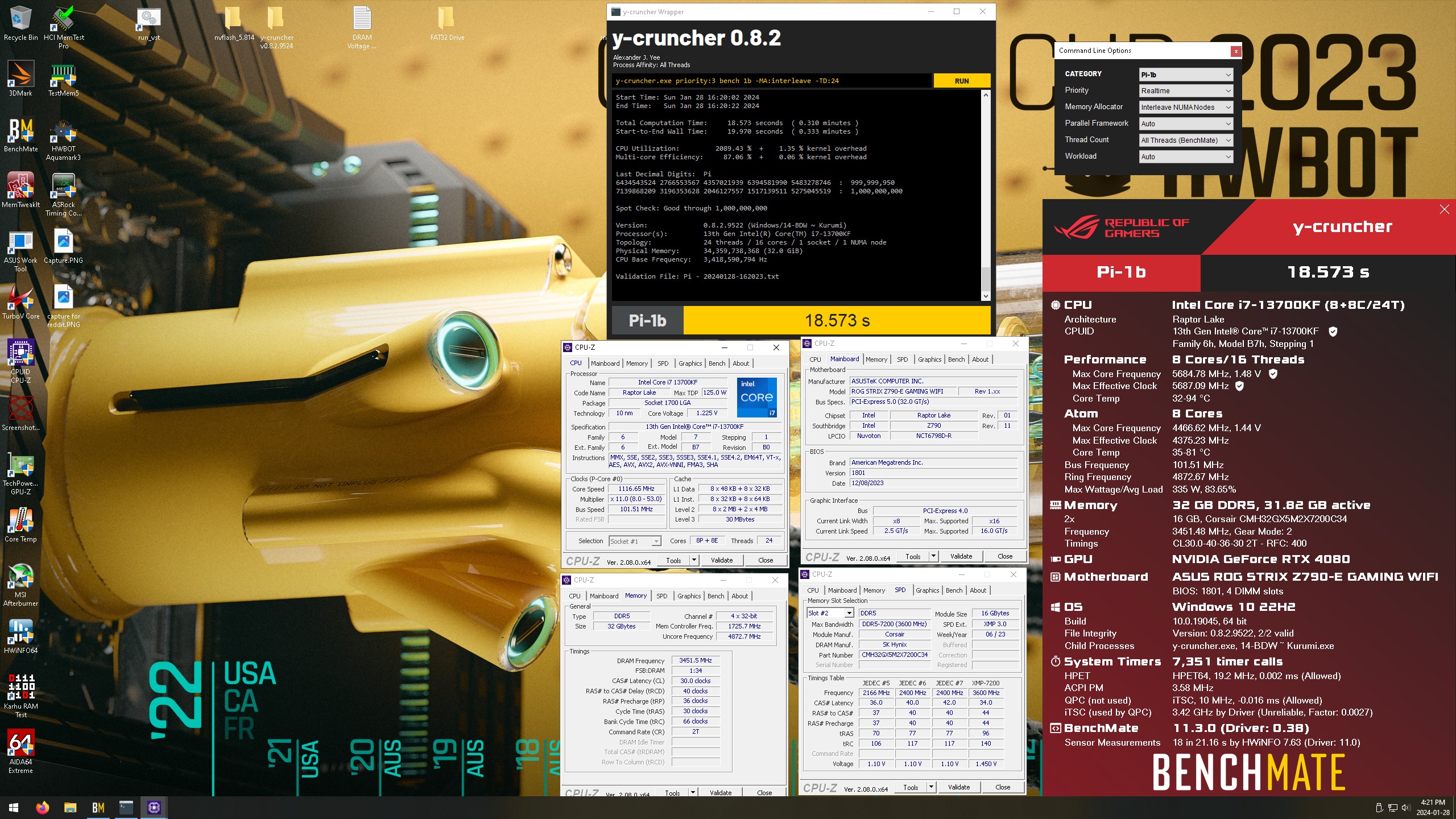
Task: Launch HCI MemTest Pro shortcut
Action: coord(64,27)
